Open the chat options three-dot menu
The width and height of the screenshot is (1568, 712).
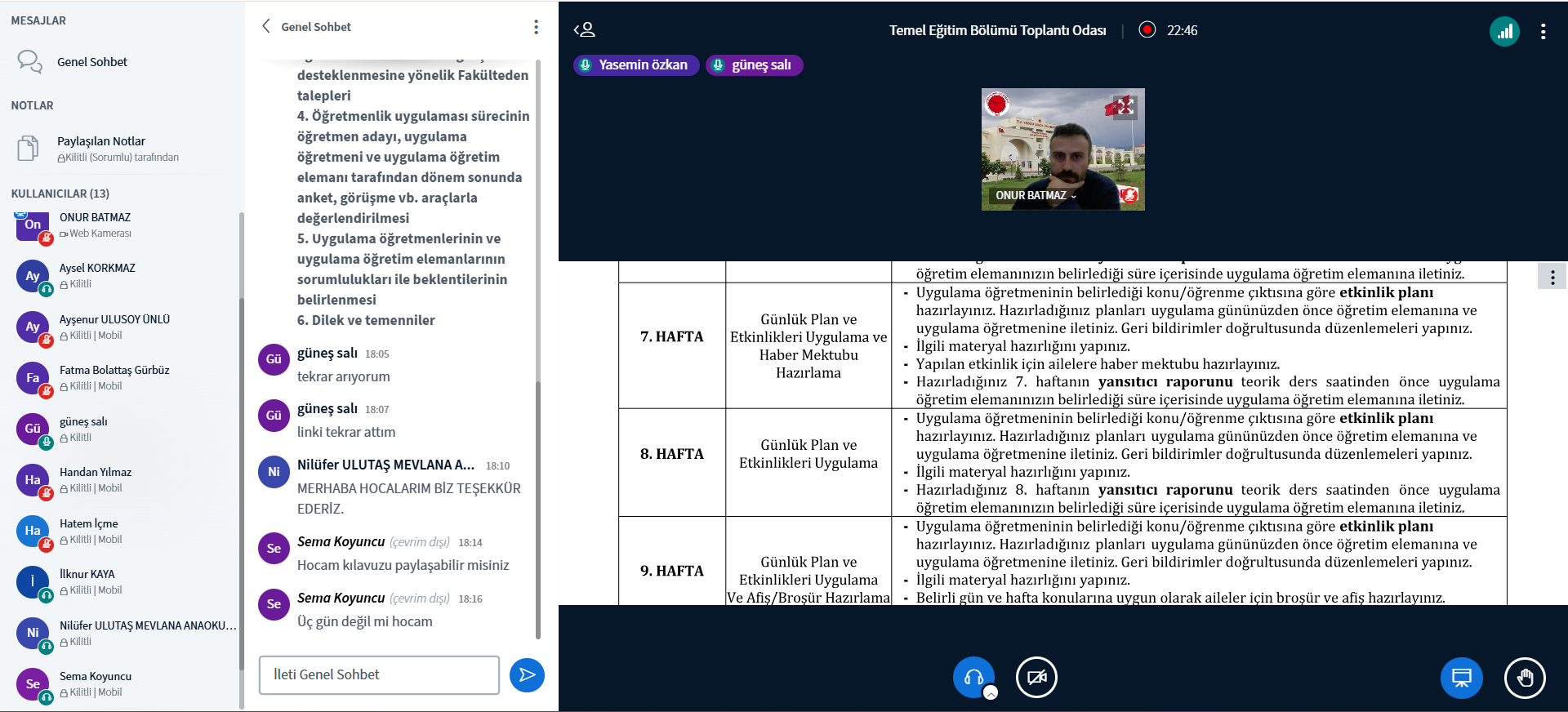coord(536,27)
